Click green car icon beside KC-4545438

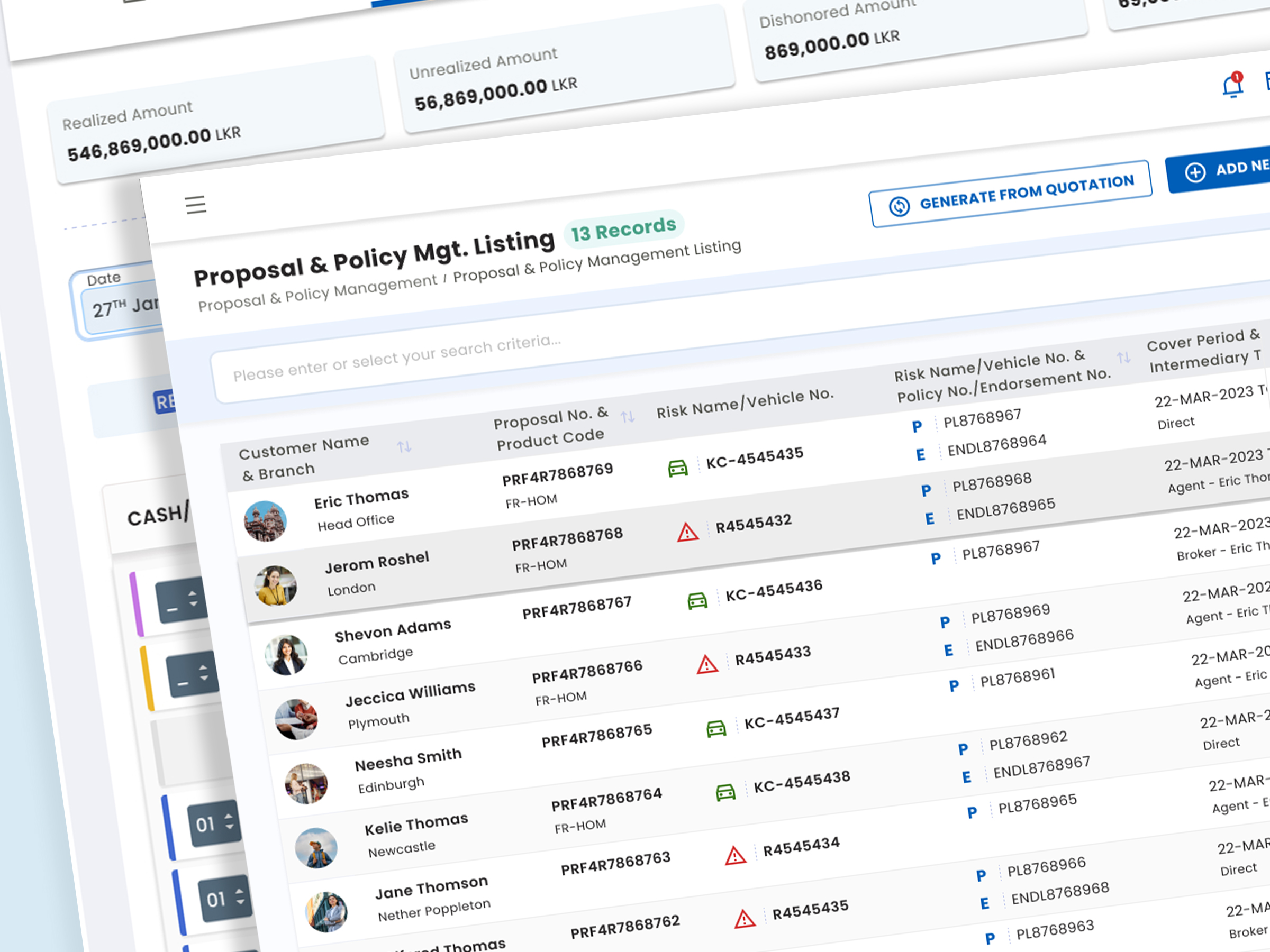(x=725, y=792)
